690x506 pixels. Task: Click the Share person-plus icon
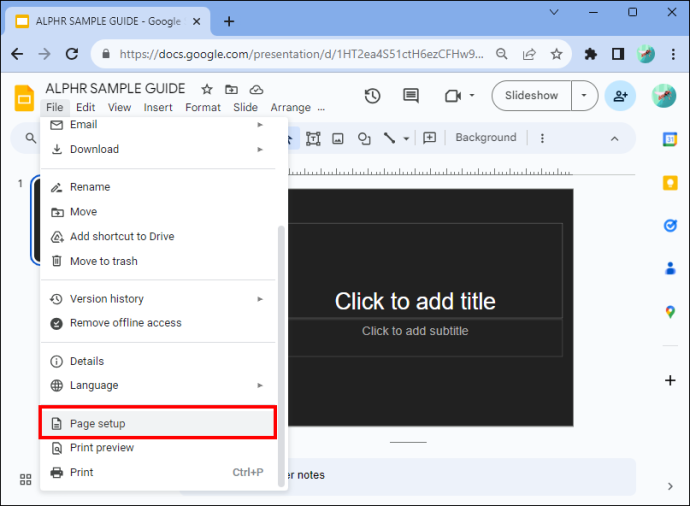pos(620,95)
